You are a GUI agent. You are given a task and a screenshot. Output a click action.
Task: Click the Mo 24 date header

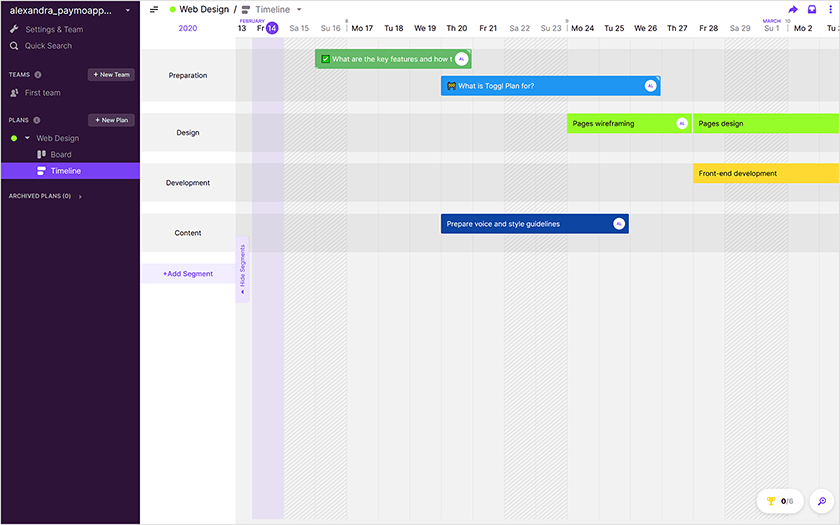[582, 28]
